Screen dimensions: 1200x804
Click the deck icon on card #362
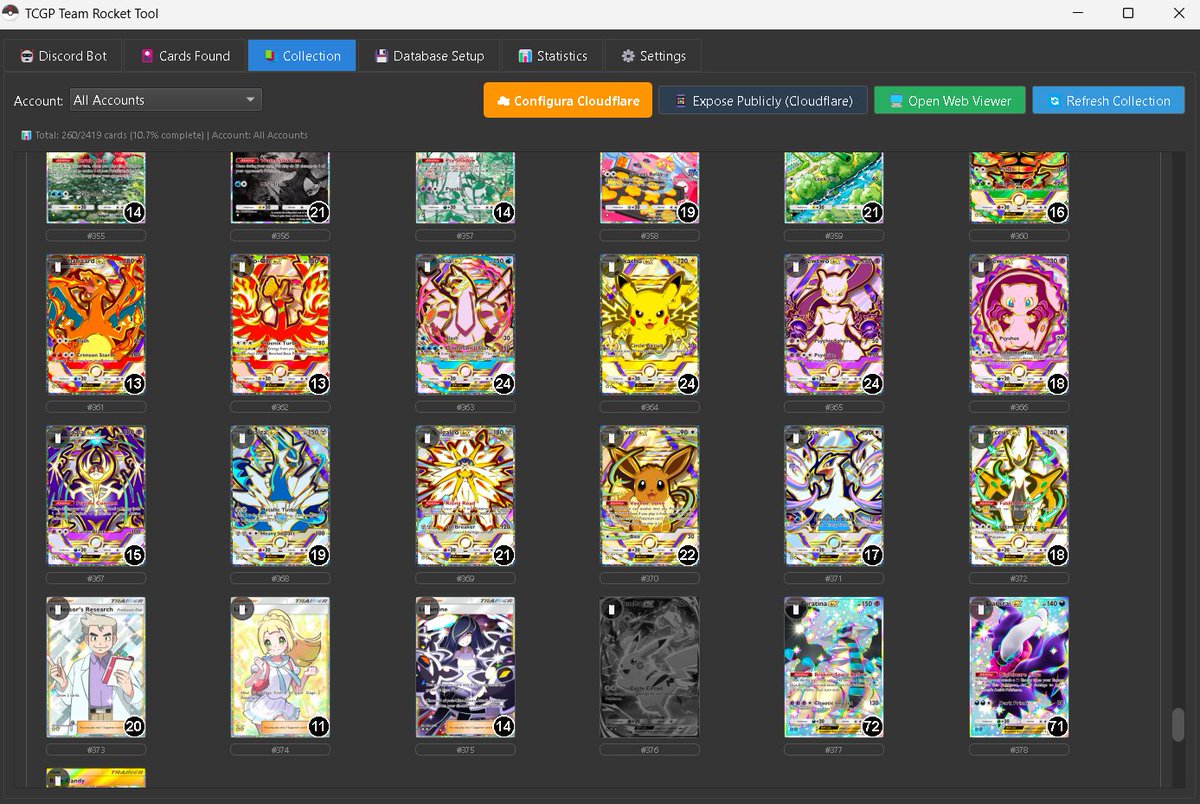[x=242, y=267]
